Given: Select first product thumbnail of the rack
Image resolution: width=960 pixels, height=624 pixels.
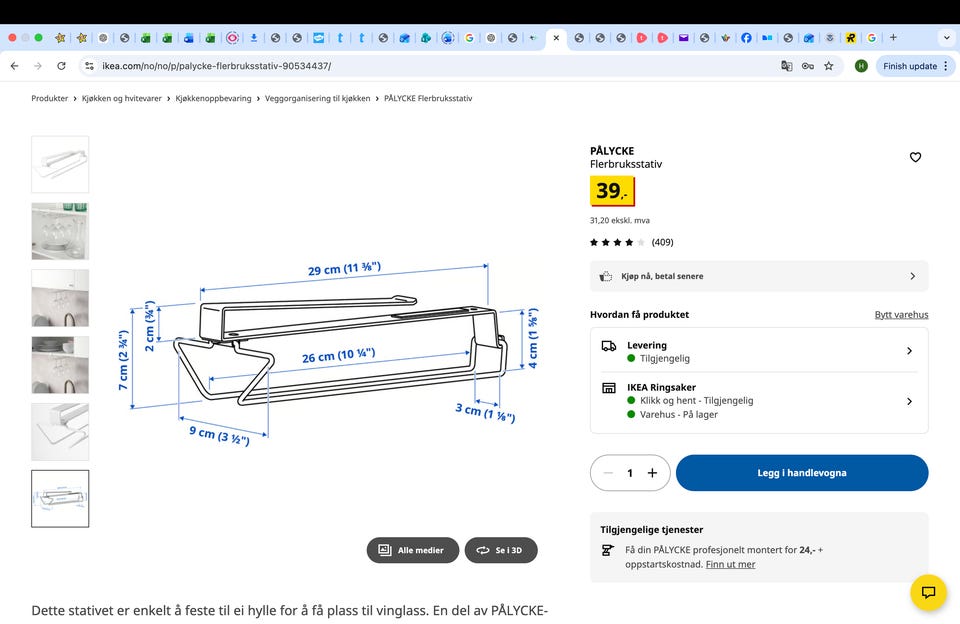Looking at the screenshot, I should point(60,165).
